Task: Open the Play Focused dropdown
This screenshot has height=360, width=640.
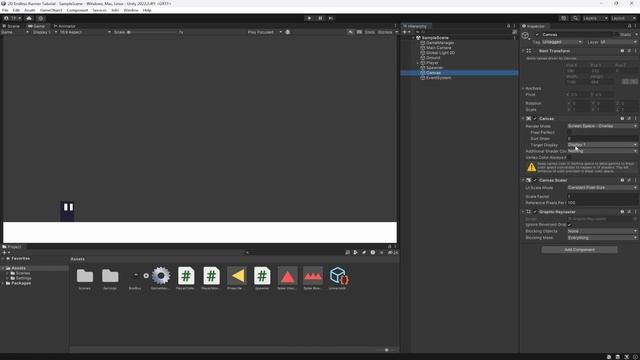Action: coord(264,32)
